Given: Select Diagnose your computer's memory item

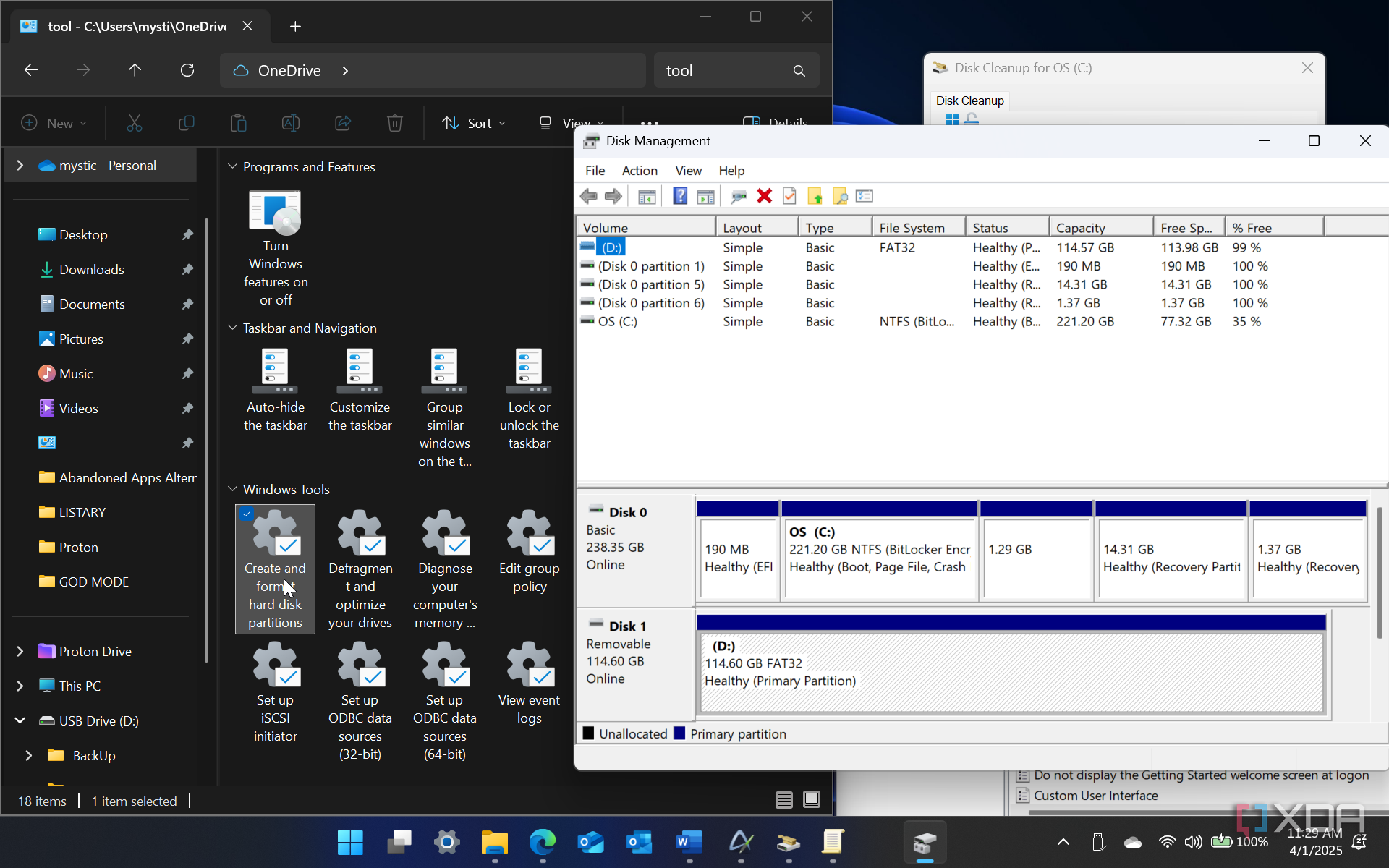Looking at the screenshot, I should [445, 569].
